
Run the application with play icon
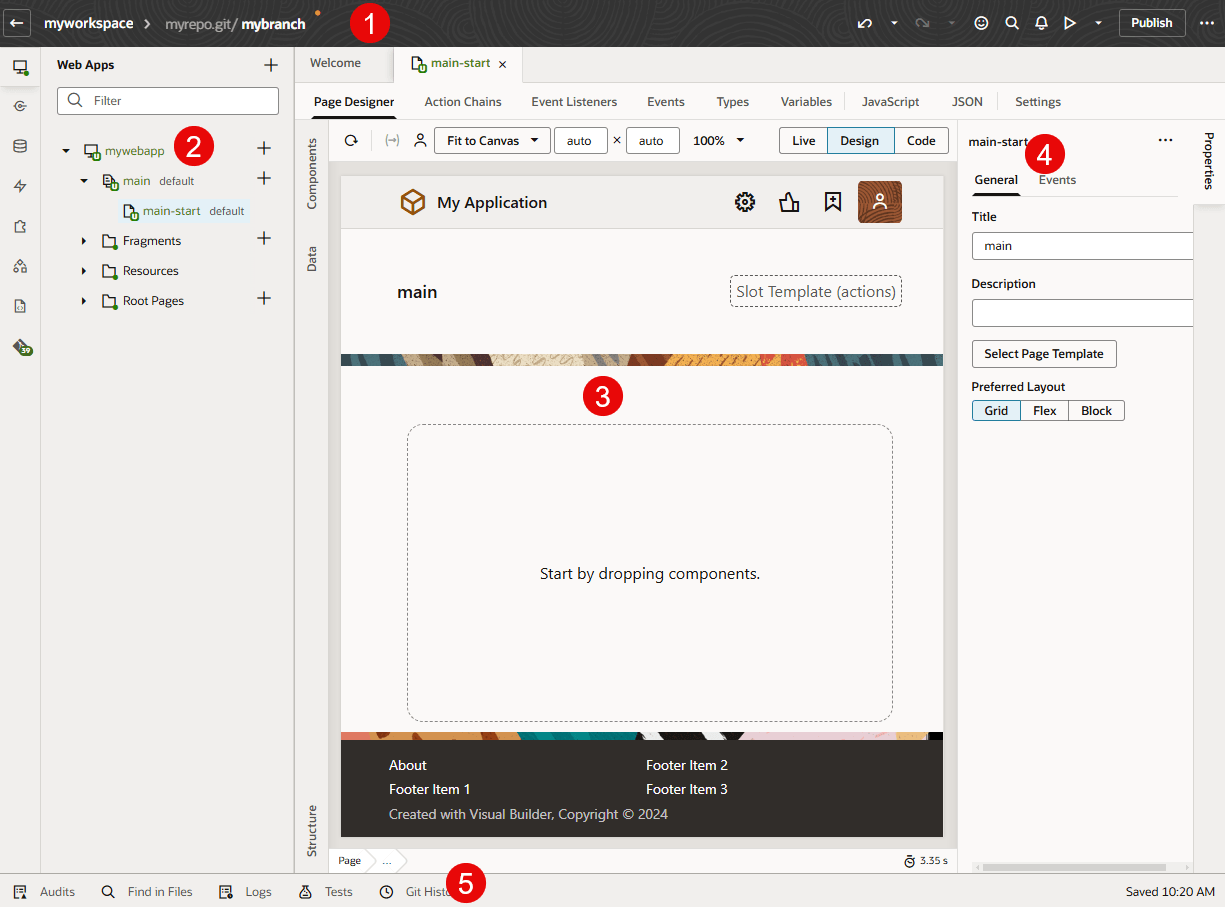point(1070,22)
